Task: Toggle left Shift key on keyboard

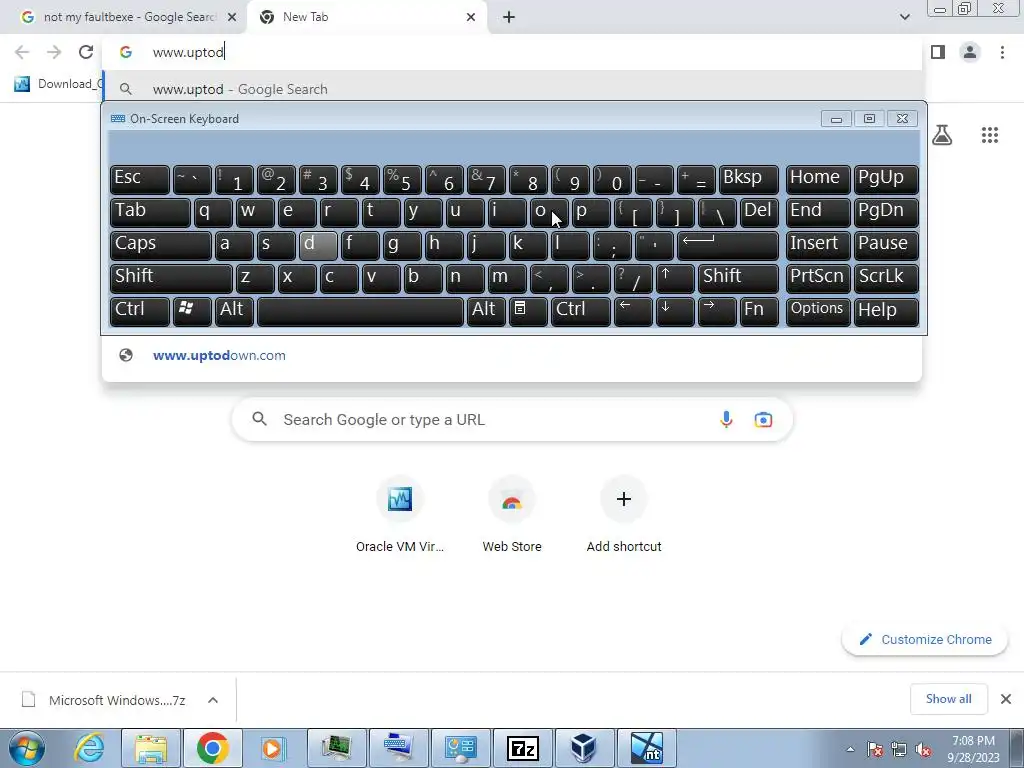Action: point(170,278)
